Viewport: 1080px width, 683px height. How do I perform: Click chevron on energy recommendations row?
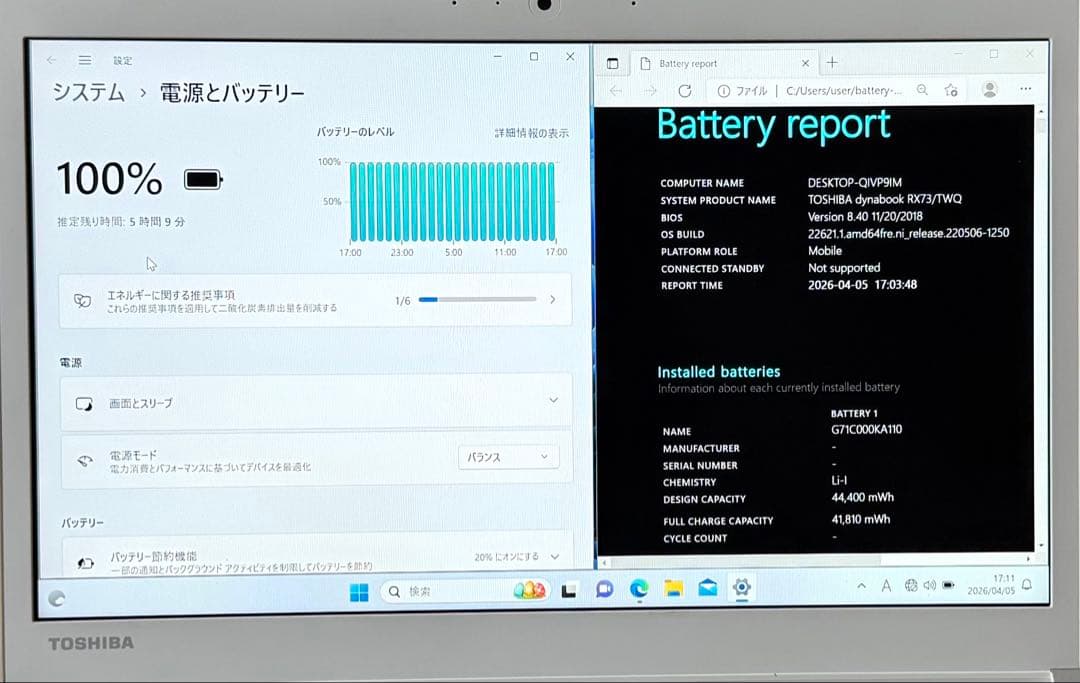point(552,300)
